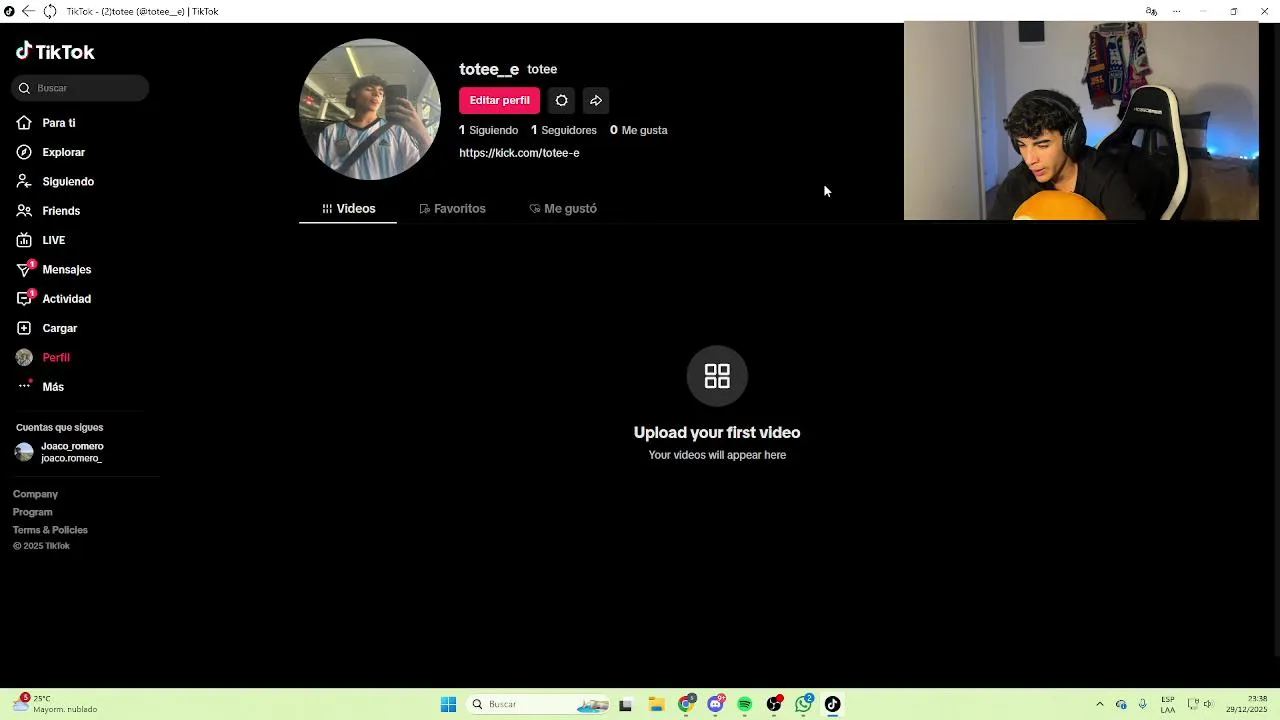1280x720 pixels.
Task: Open the totee_e profile picture
Action: 370,110
